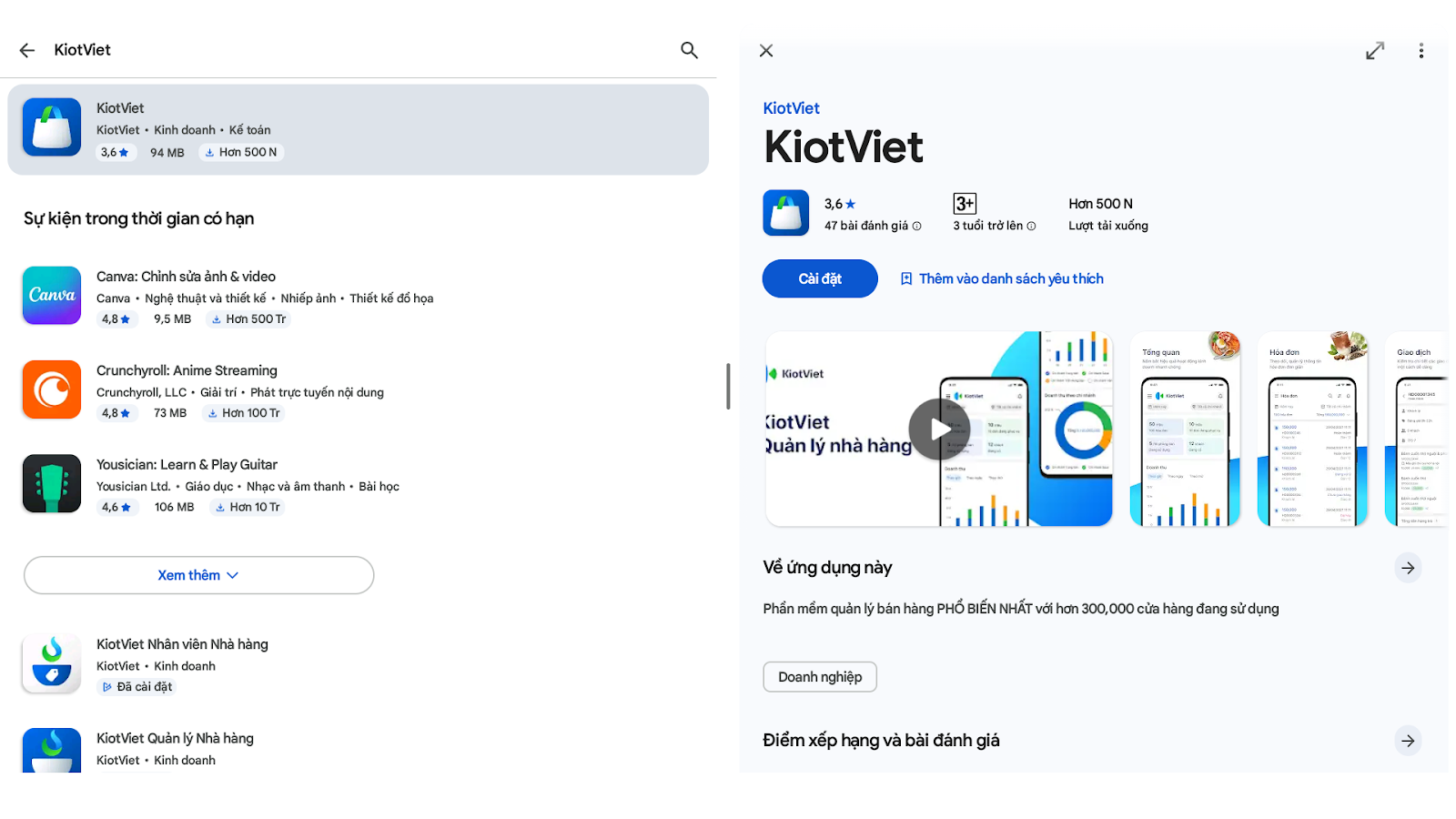Image resolution: width=1456 pixels, height=819 pixels.
Task: Click the 3,6 star rating in details
Action: point(840,204)
